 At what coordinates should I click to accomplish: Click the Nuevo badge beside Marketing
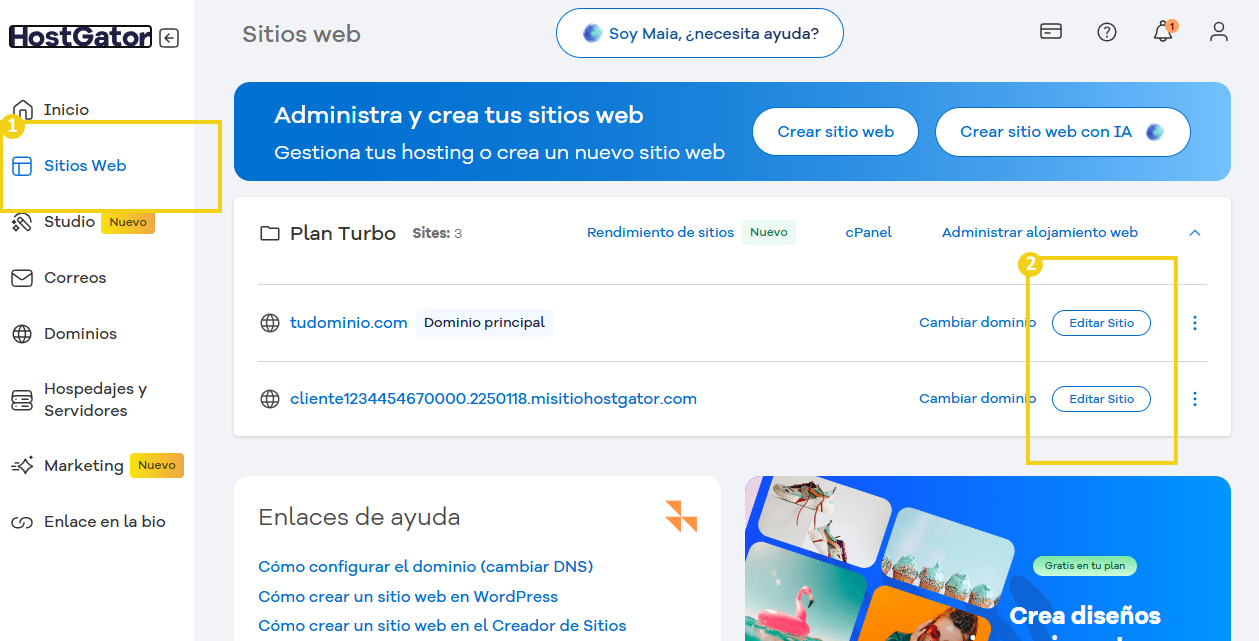[157, 466]
